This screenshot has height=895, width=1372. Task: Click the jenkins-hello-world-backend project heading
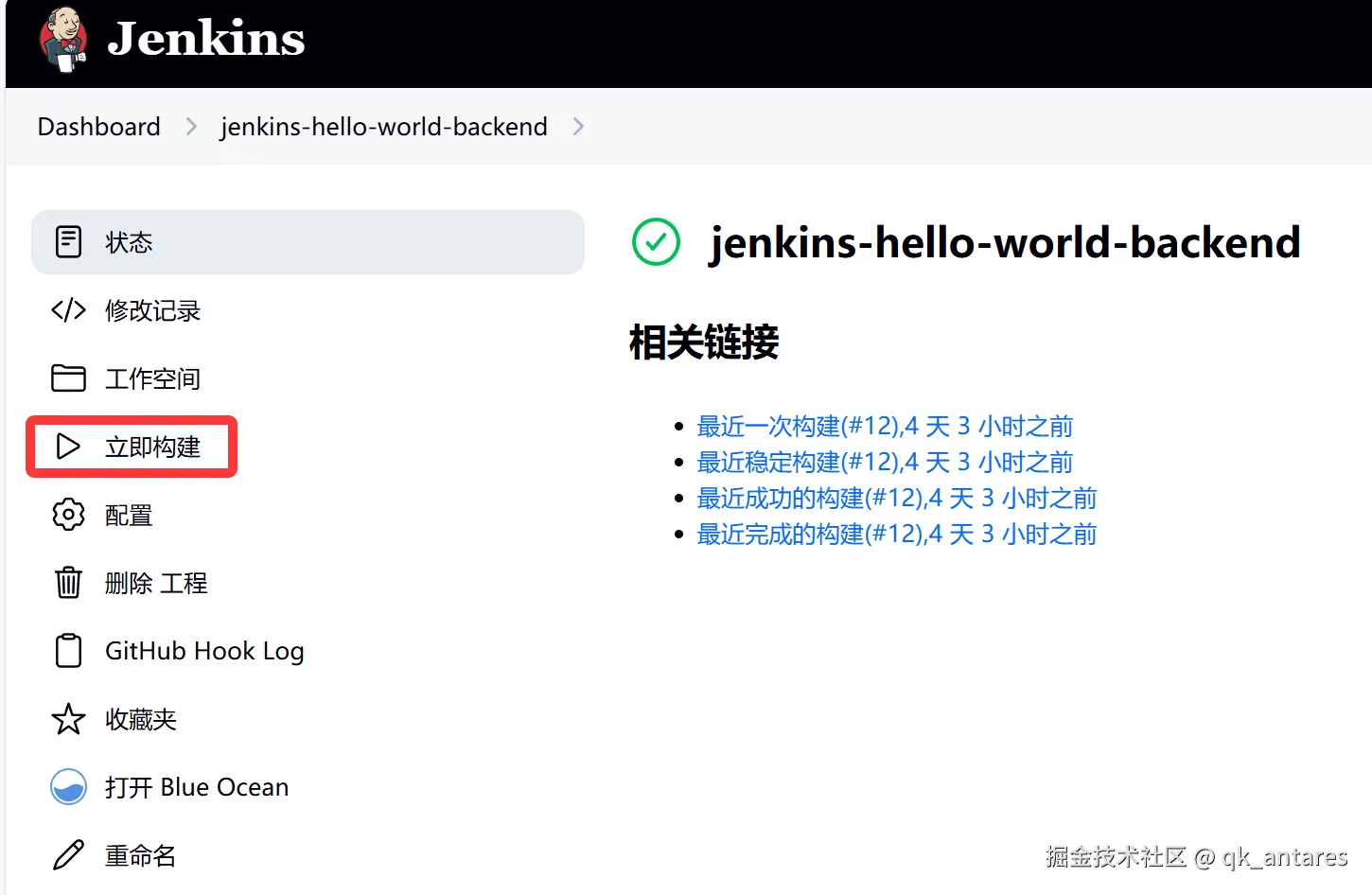[x=1005, y=243]
